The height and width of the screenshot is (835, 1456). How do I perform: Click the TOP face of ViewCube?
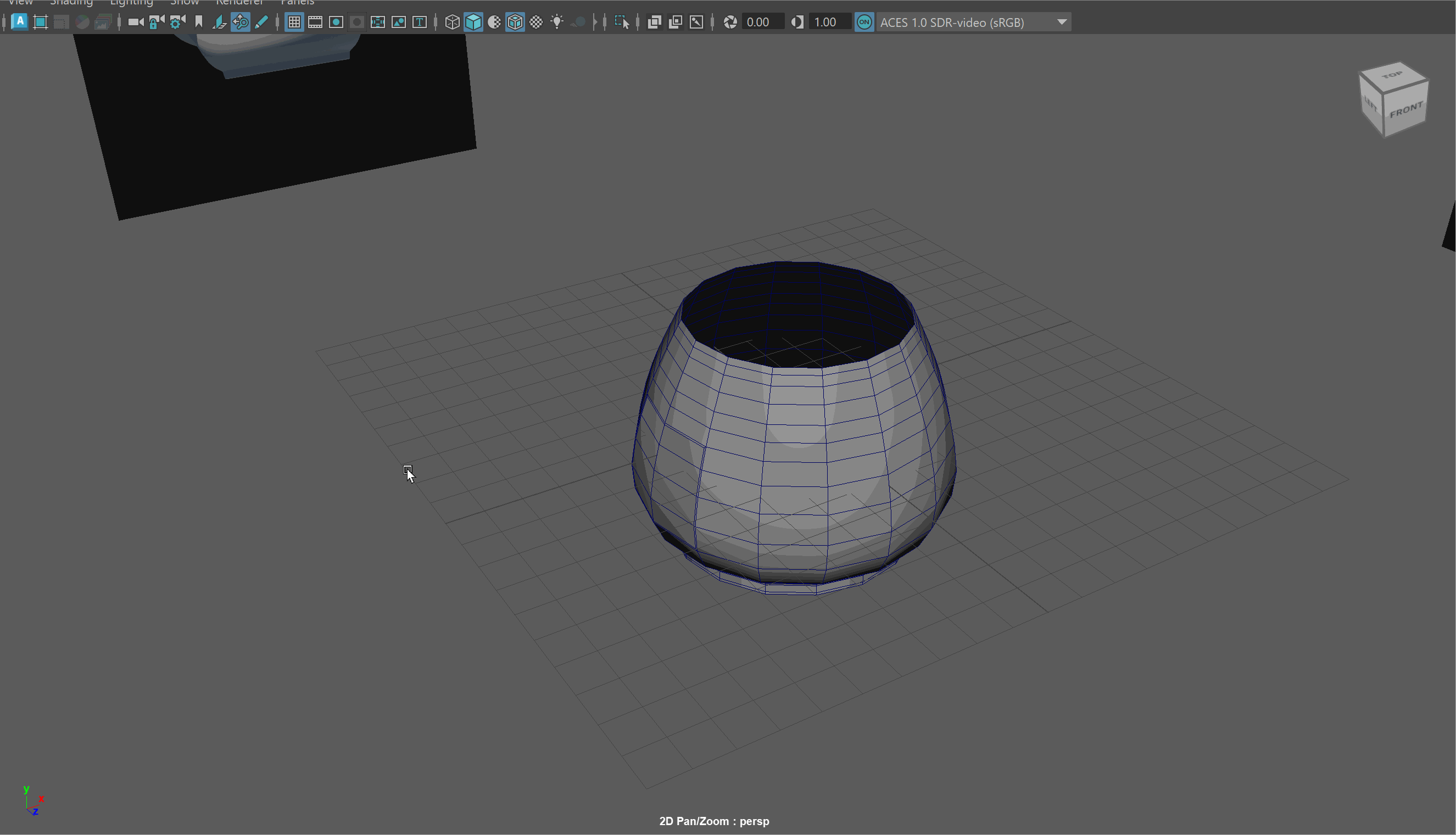pyautogui.click(x=1392, y=76)
